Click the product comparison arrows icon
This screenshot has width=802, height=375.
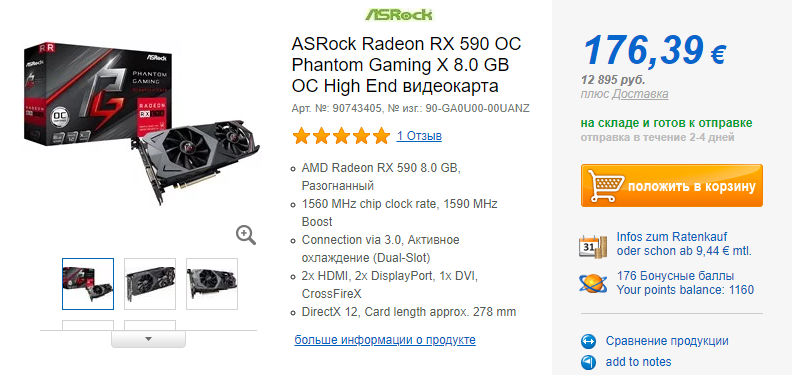click(x=589, y=341)
